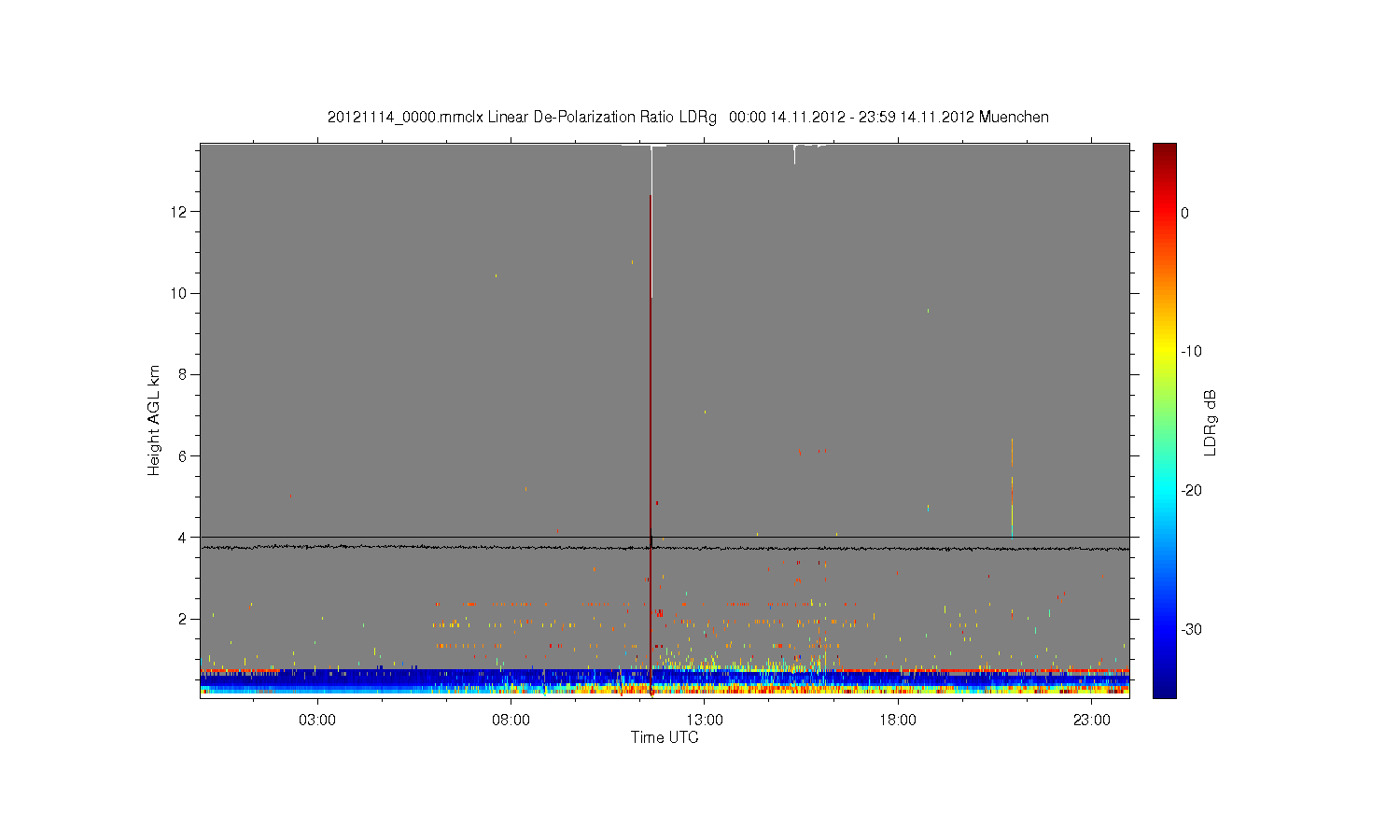The height and width of the screenshot is (840, 1400).
Task: Click the height tick label 4
Action: pos(184,538)
